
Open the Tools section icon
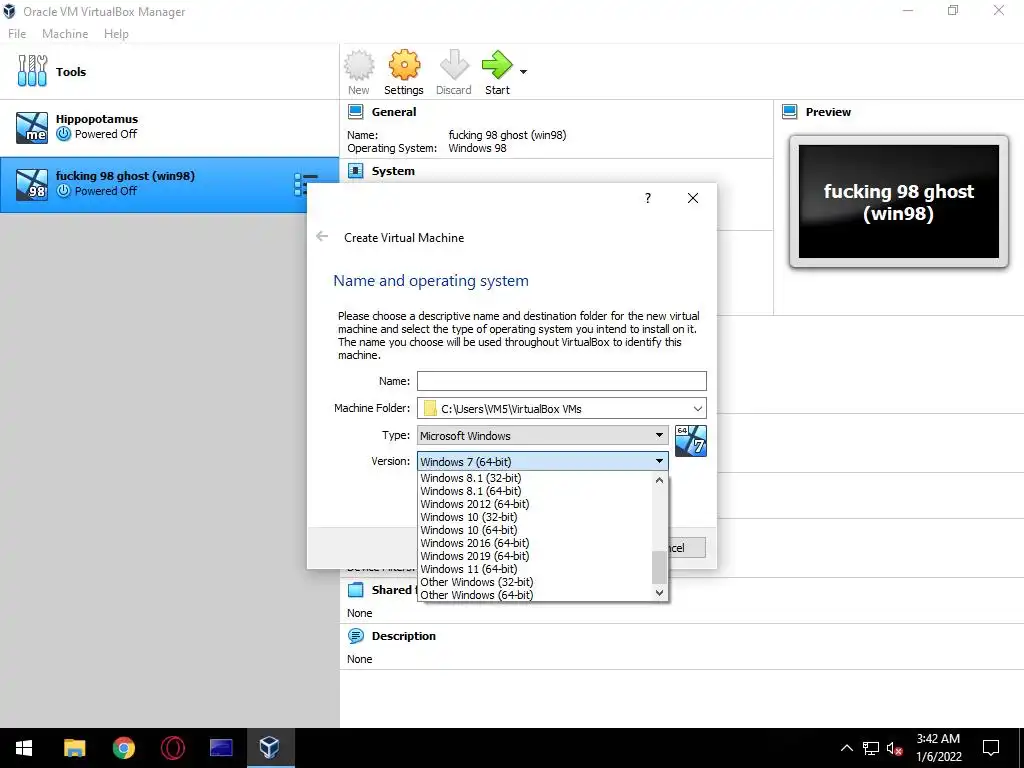click(32, 71)
